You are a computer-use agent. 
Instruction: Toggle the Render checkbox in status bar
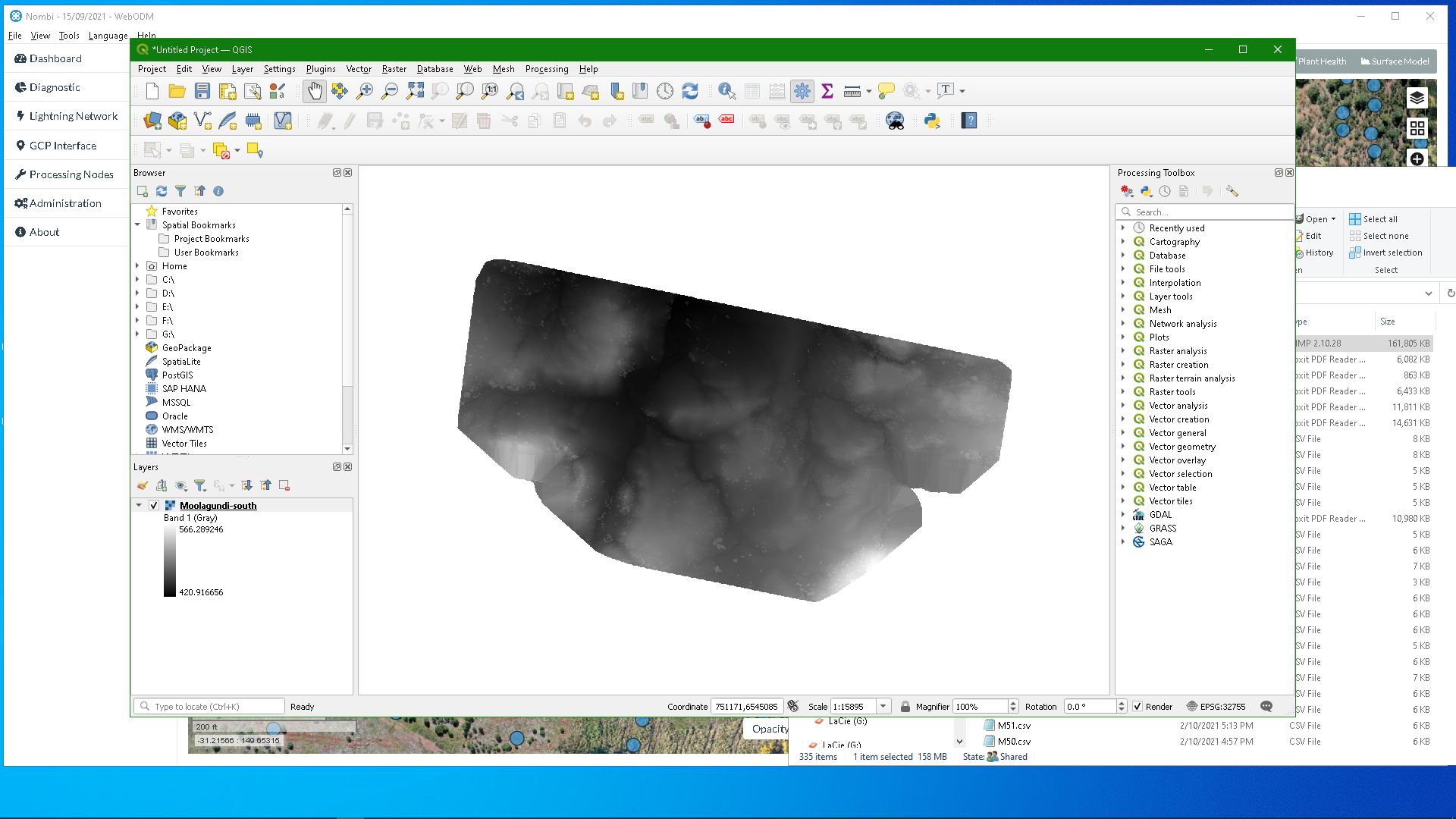pos(1137,707)
